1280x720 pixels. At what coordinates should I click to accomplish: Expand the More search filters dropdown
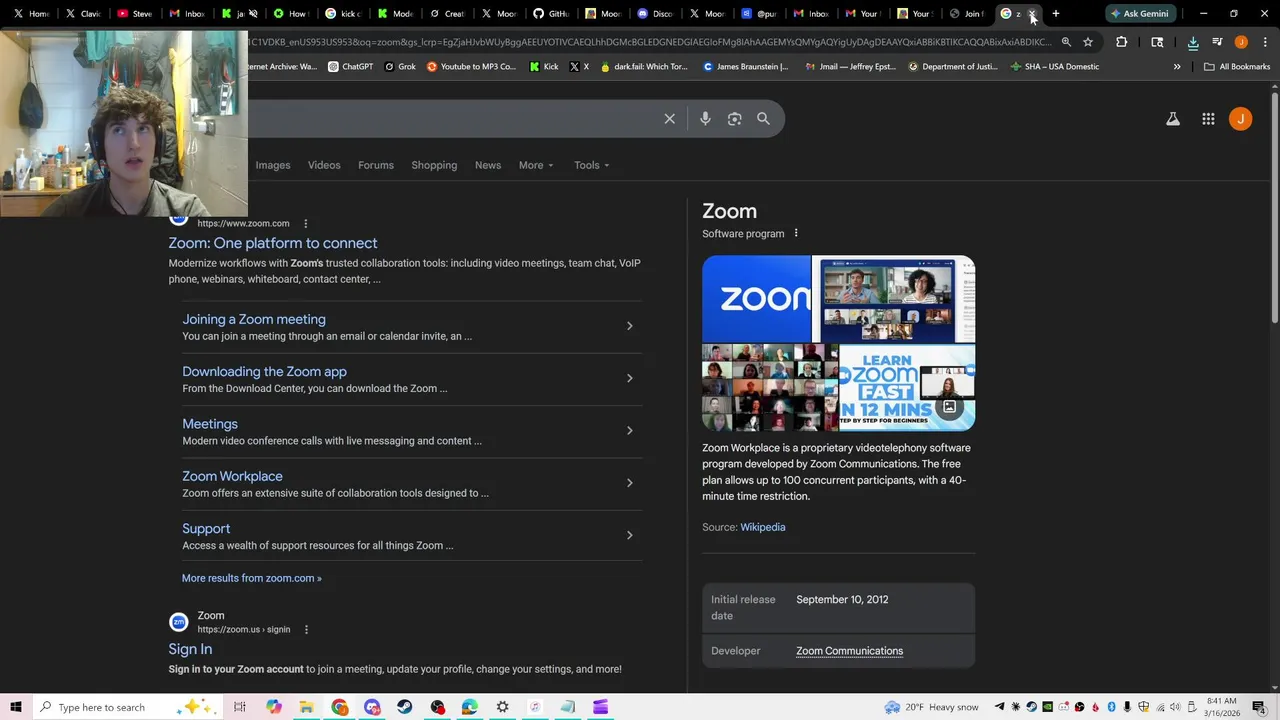click(536, 165)
